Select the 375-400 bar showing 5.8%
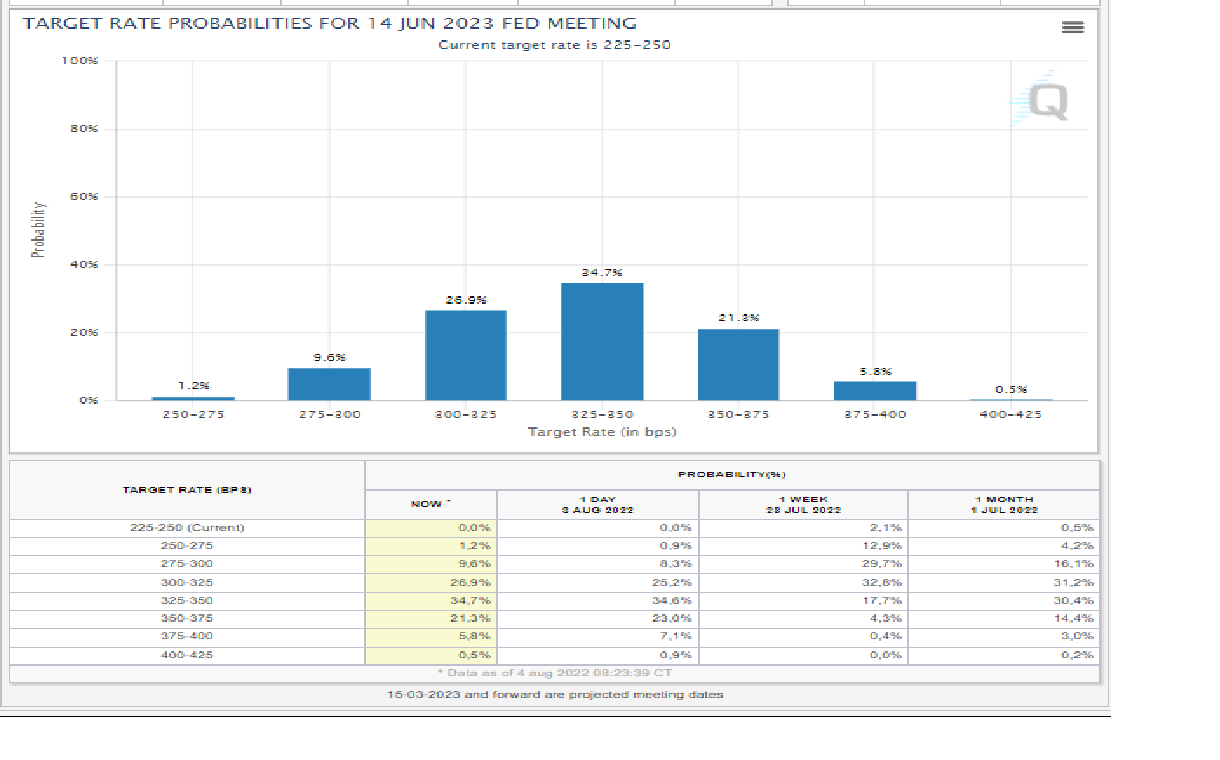 pyautogui.click(x=874, y=390)
